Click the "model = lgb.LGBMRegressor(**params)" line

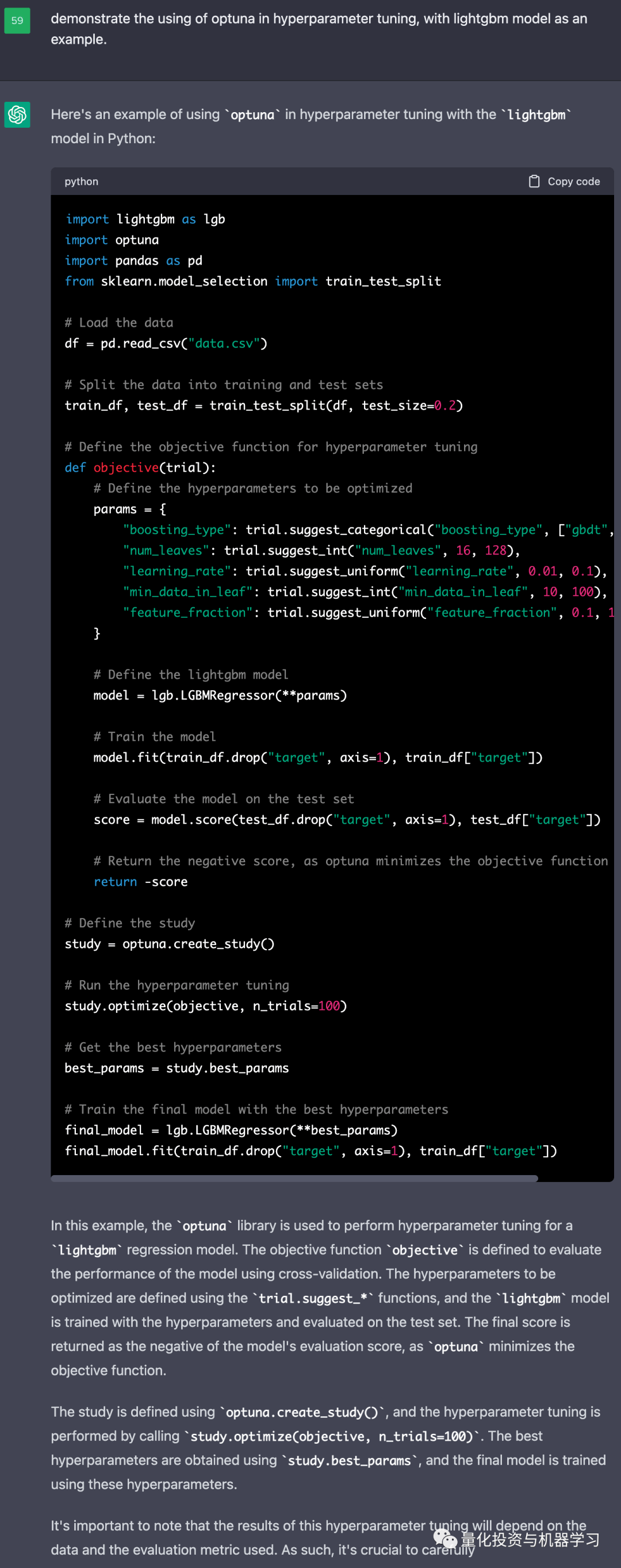pos(220,695)
